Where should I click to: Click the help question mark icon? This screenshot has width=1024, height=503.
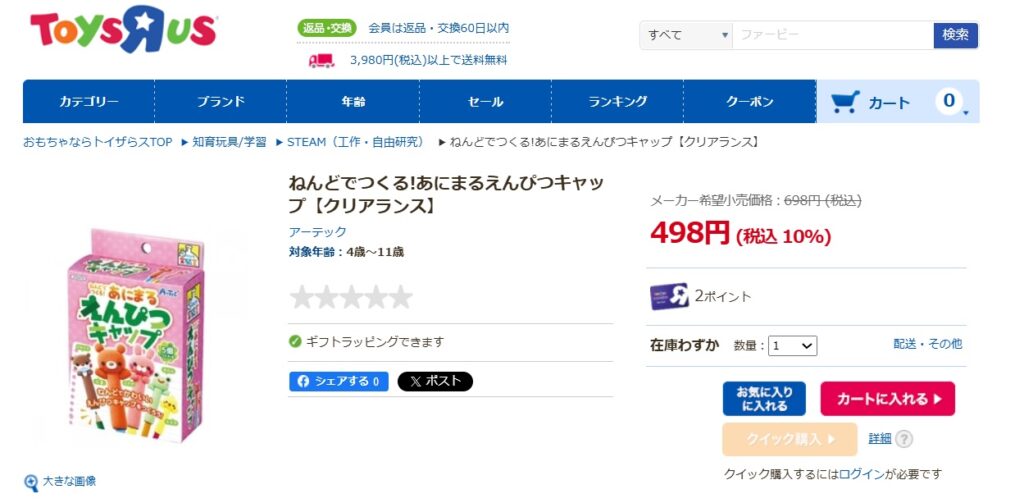(x=904, y=439)
